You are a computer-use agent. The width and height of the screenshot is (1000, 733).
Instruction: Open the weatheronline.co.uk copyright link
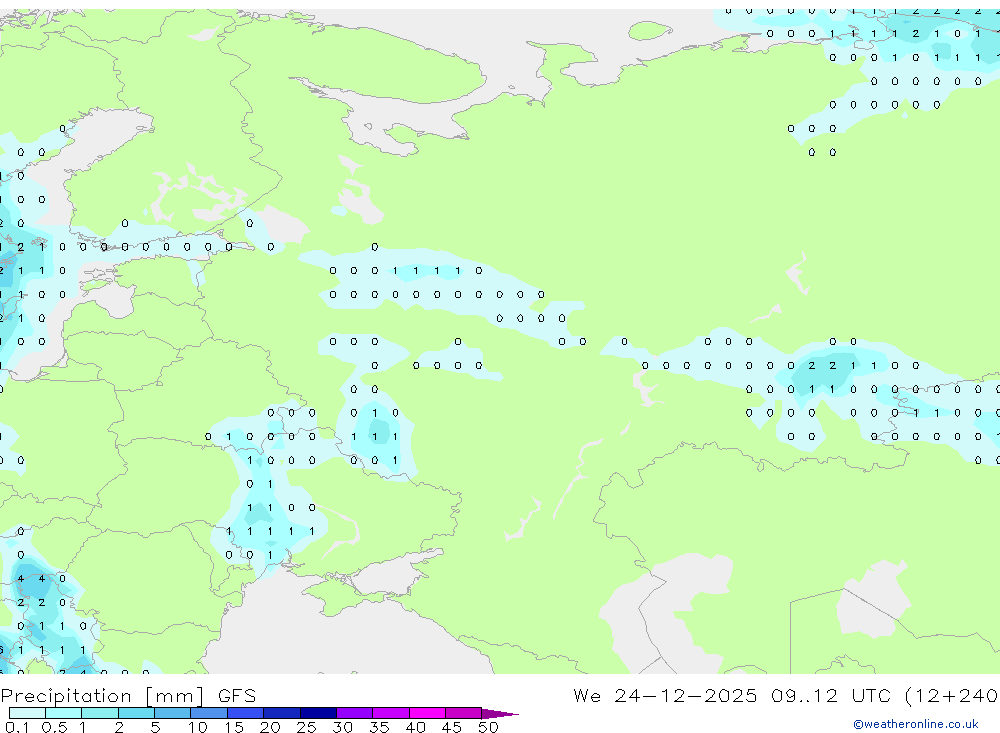click(916, 724)
